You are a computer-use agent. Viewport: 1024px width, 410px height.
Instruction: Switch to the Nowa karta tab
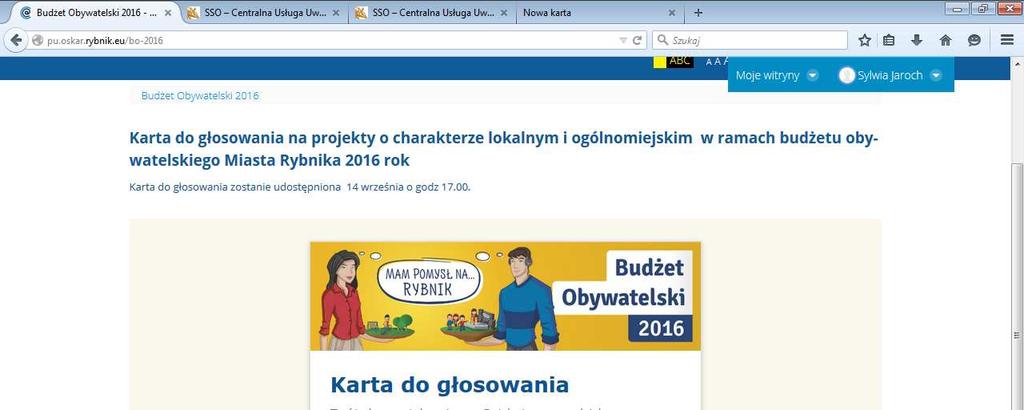tap(600, 12)
